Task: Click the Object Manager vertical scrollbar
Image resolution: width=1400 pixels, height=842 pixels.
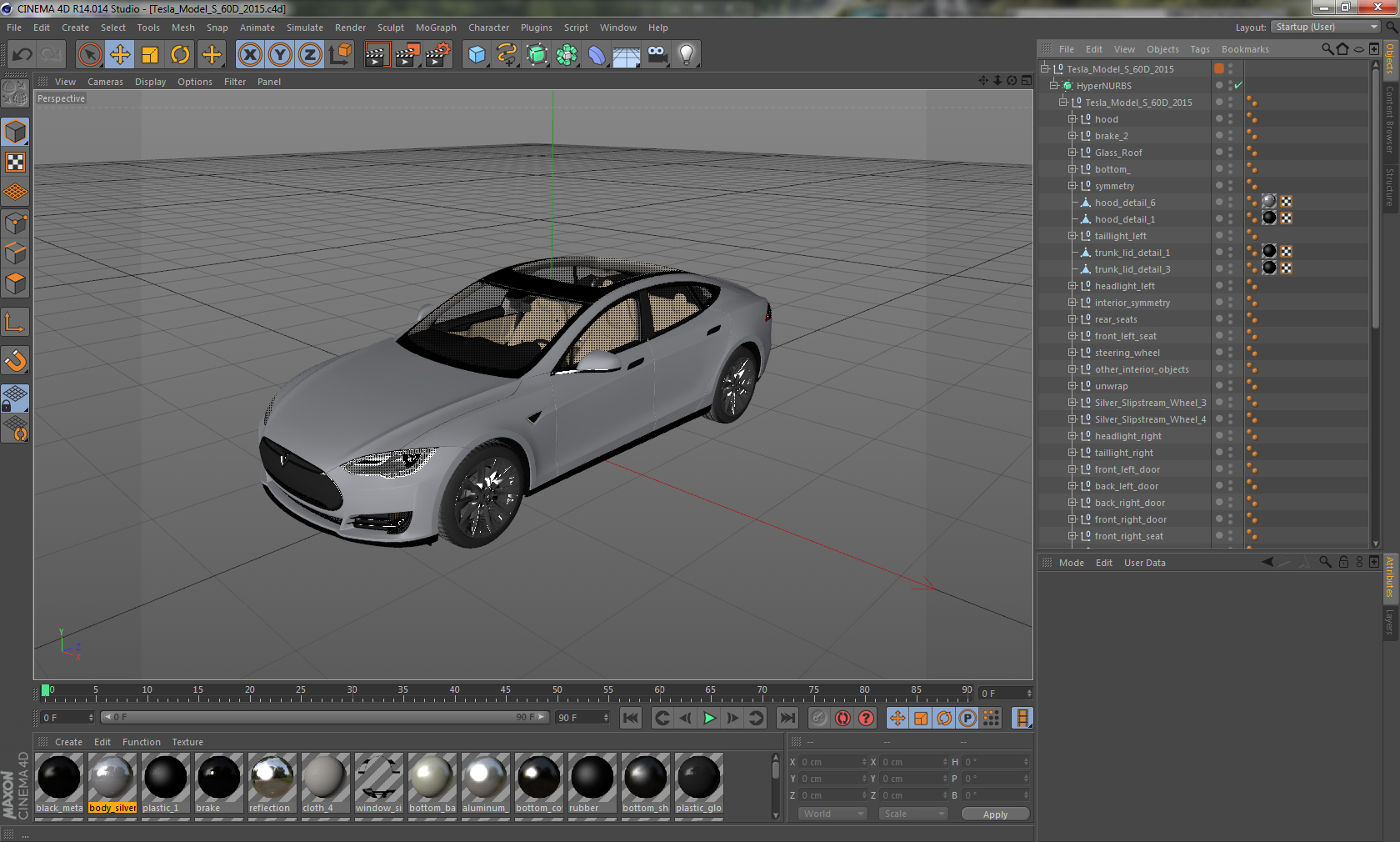Action: pyautogui.click(x=1376, y=200)
